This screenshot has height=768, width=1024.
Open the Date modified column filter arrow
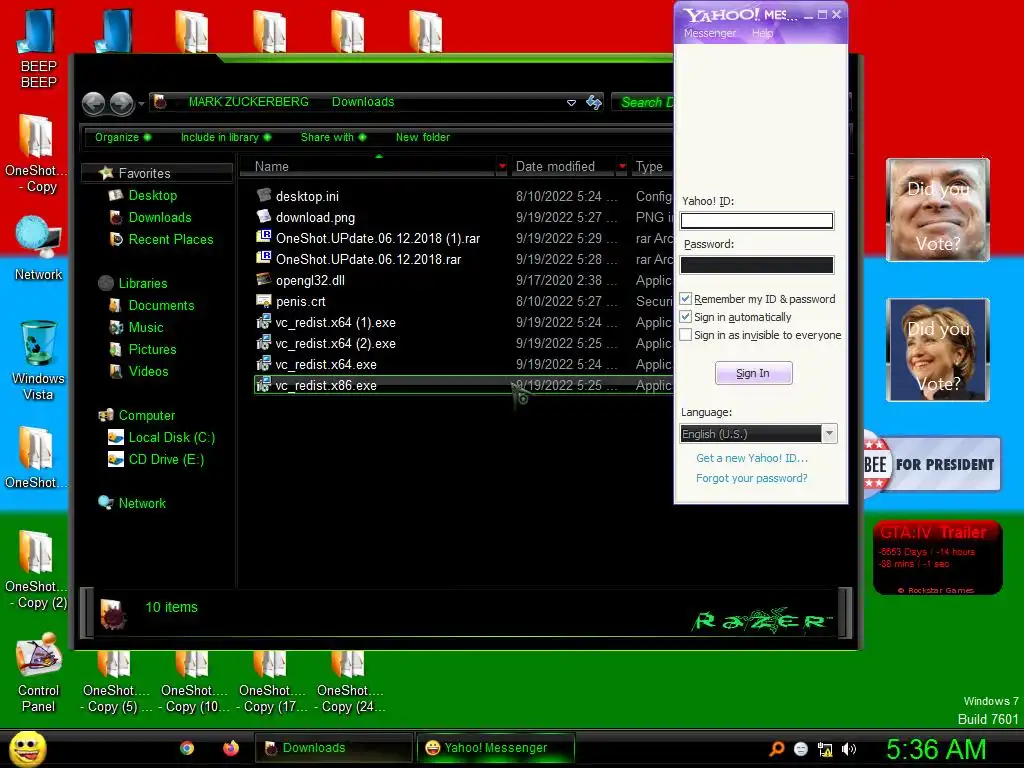622,167
